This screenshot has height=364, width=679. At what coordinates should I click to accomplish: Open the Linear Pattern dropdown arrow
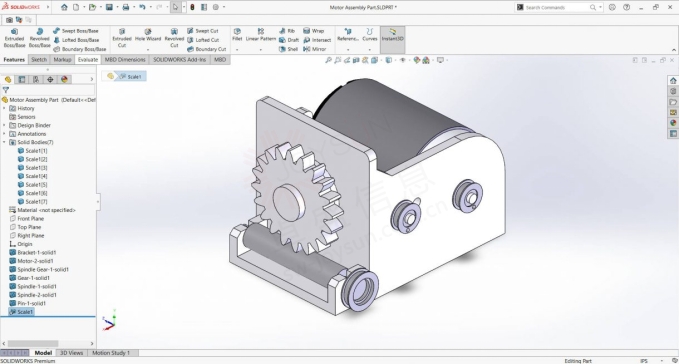tap(261, 49)
